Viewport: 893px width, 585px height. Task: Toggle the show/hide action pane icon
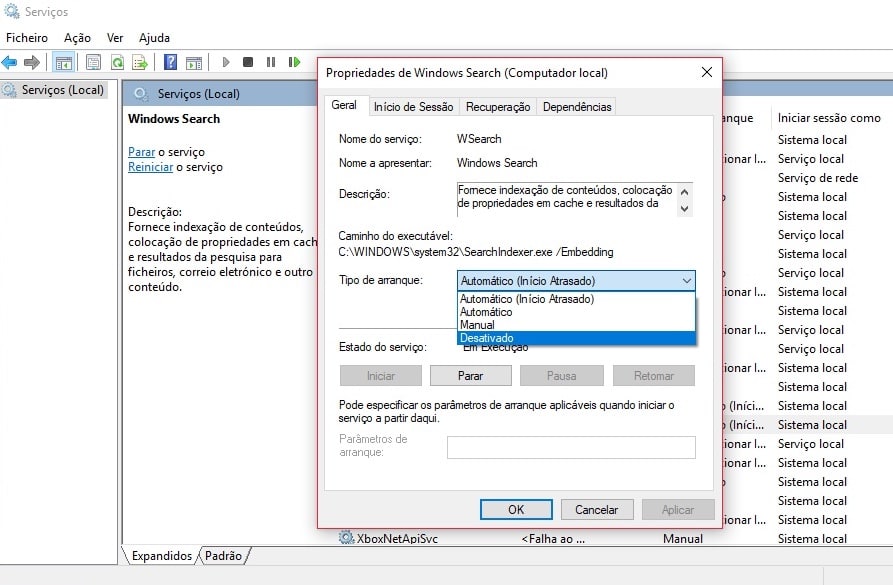pyautogui.click(x=194, y=62)
